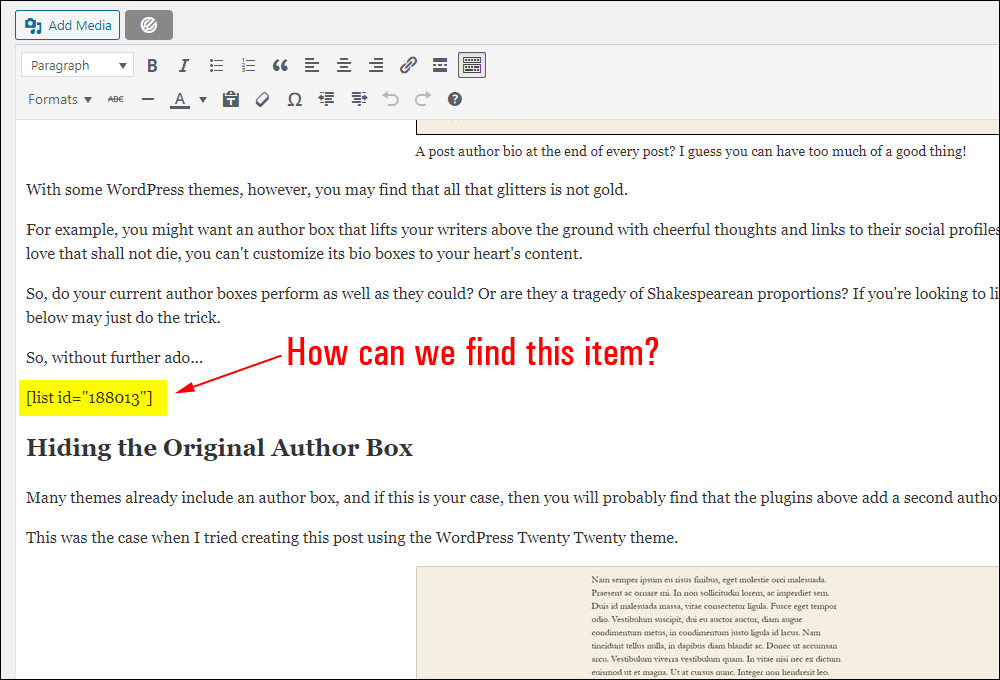The height and width of the screenshot is (680, 1000).
Task: Apply the text color button
Action: [x=180, y=100]
